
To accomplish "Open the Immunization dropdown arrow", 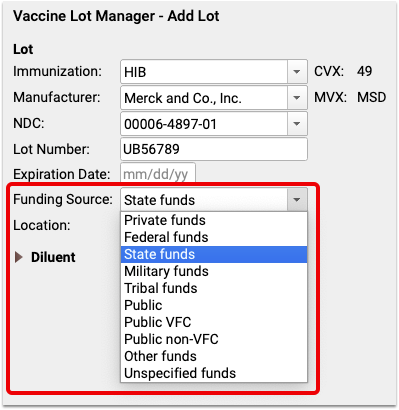I will point(297,72).
